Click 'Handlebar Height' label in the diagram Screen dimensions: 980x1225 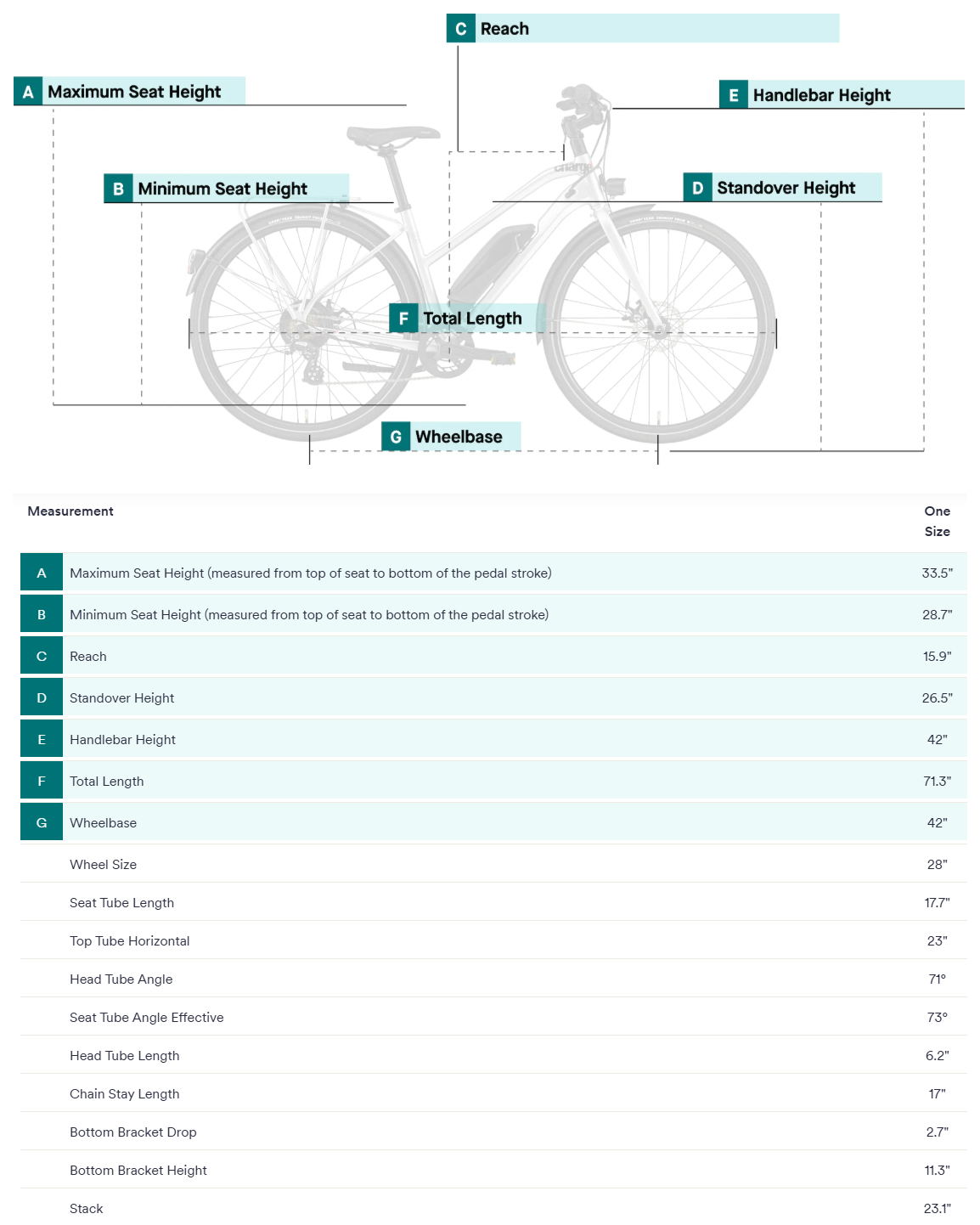pyautogui.click(x=822, y=95)
